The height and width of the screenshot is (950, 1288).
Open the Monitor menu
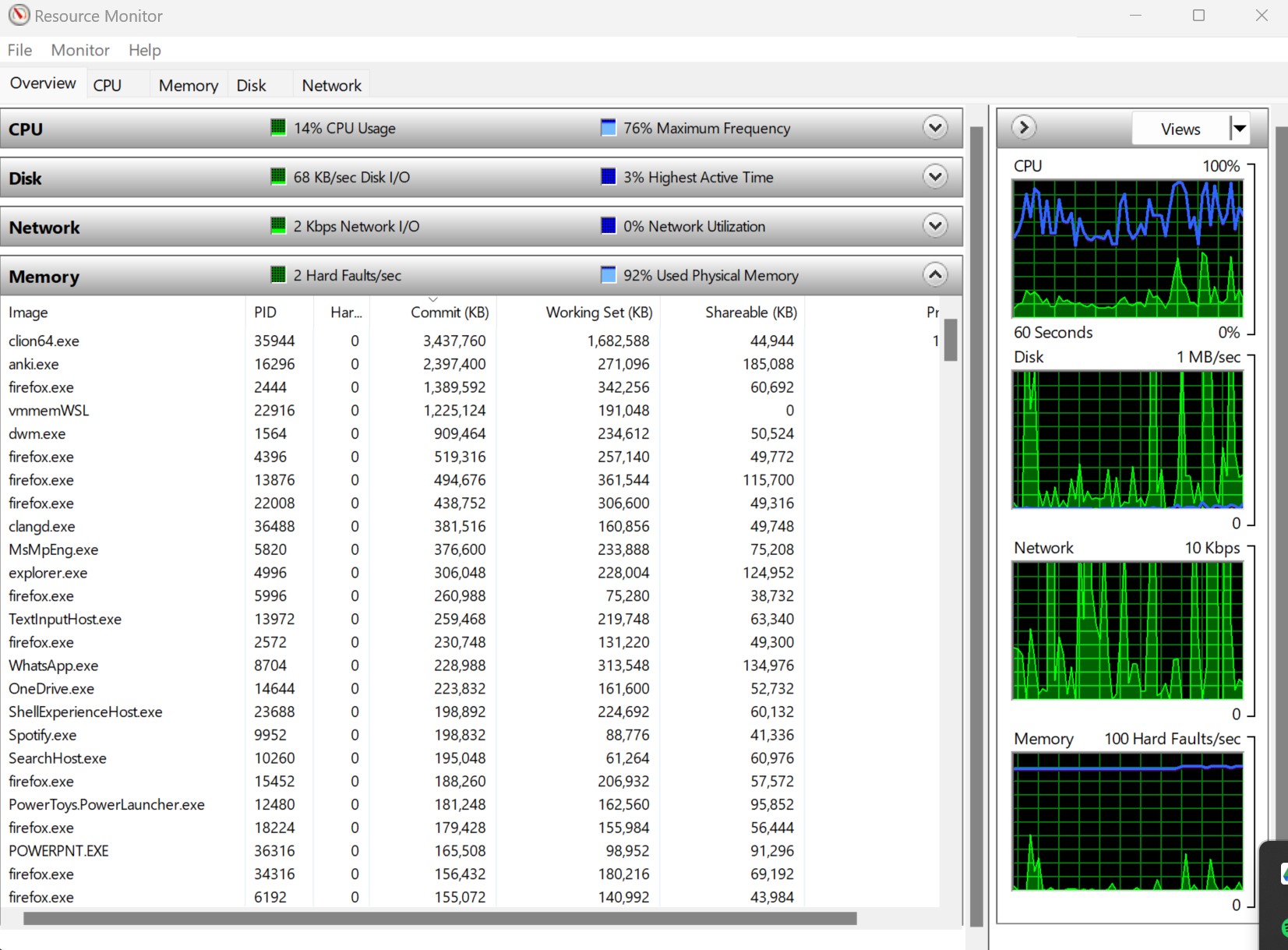[80, 50]
